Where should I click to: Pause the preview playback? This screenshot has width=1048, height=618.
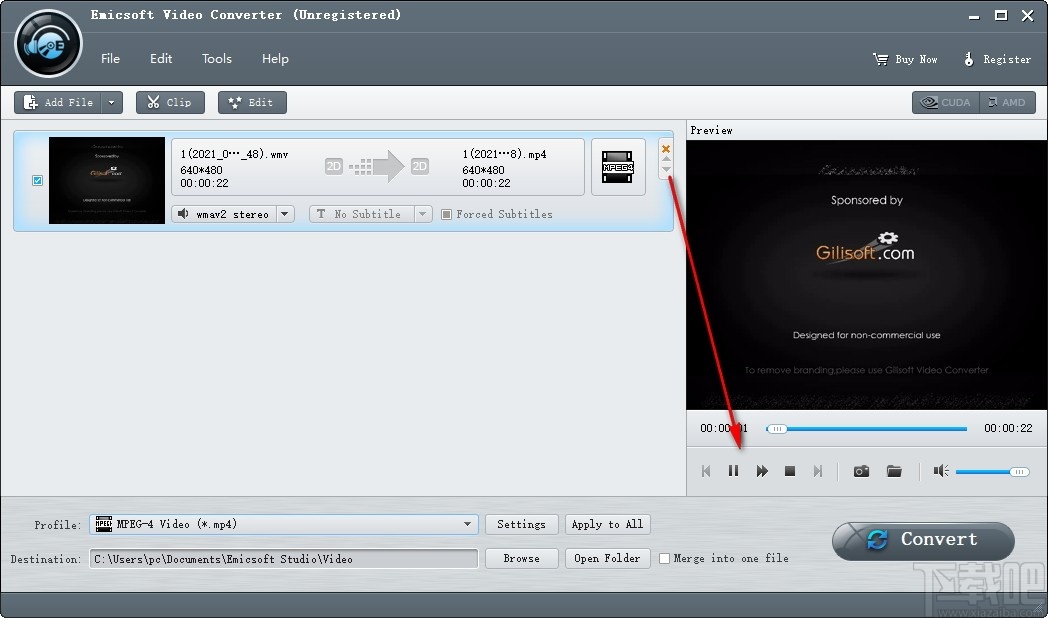point(733,470)
